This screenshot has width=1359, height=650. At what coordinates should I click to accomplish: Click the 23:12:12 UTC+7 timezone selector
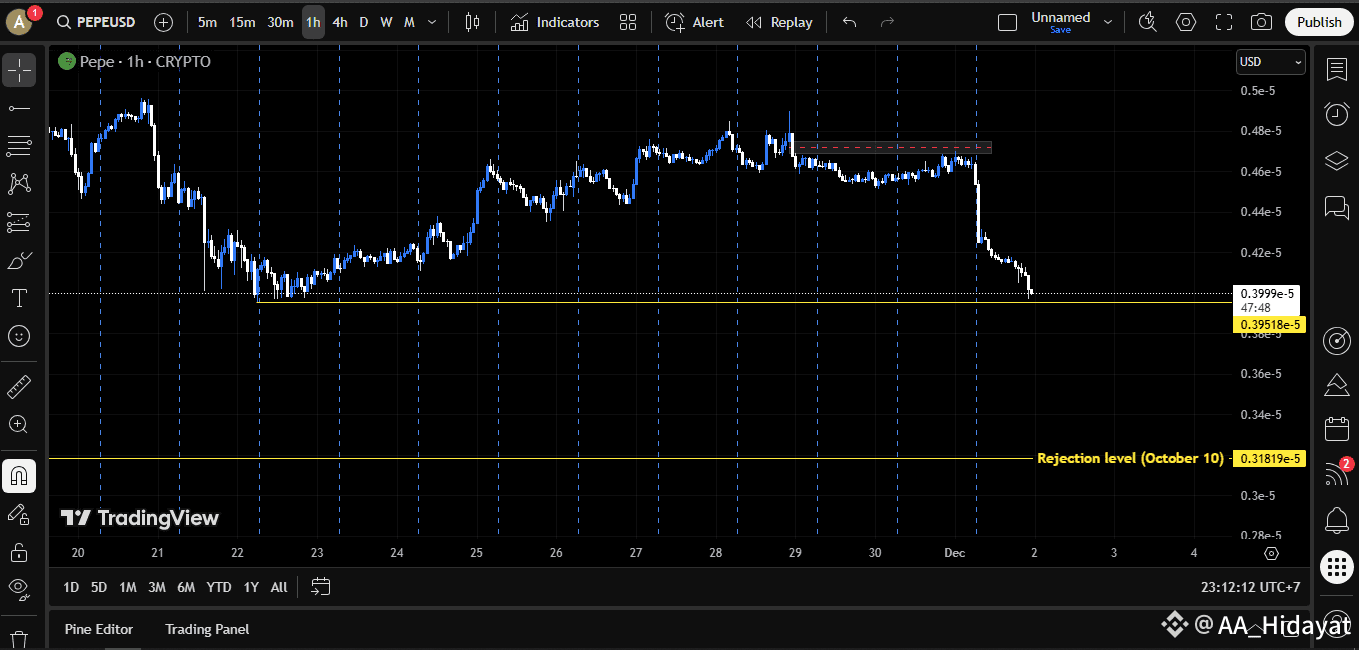1251,587
